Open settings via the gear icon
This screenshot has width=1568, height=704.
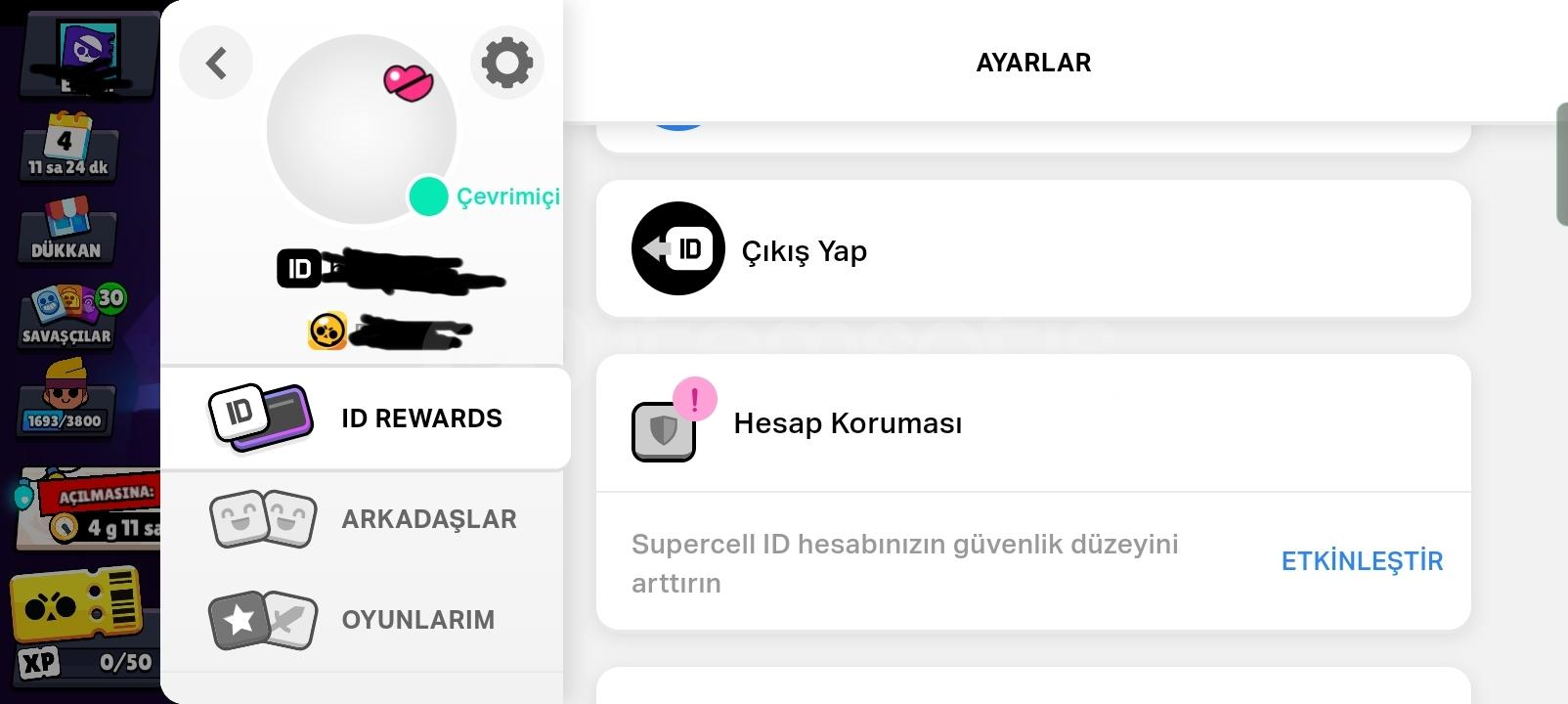point(506,64)
